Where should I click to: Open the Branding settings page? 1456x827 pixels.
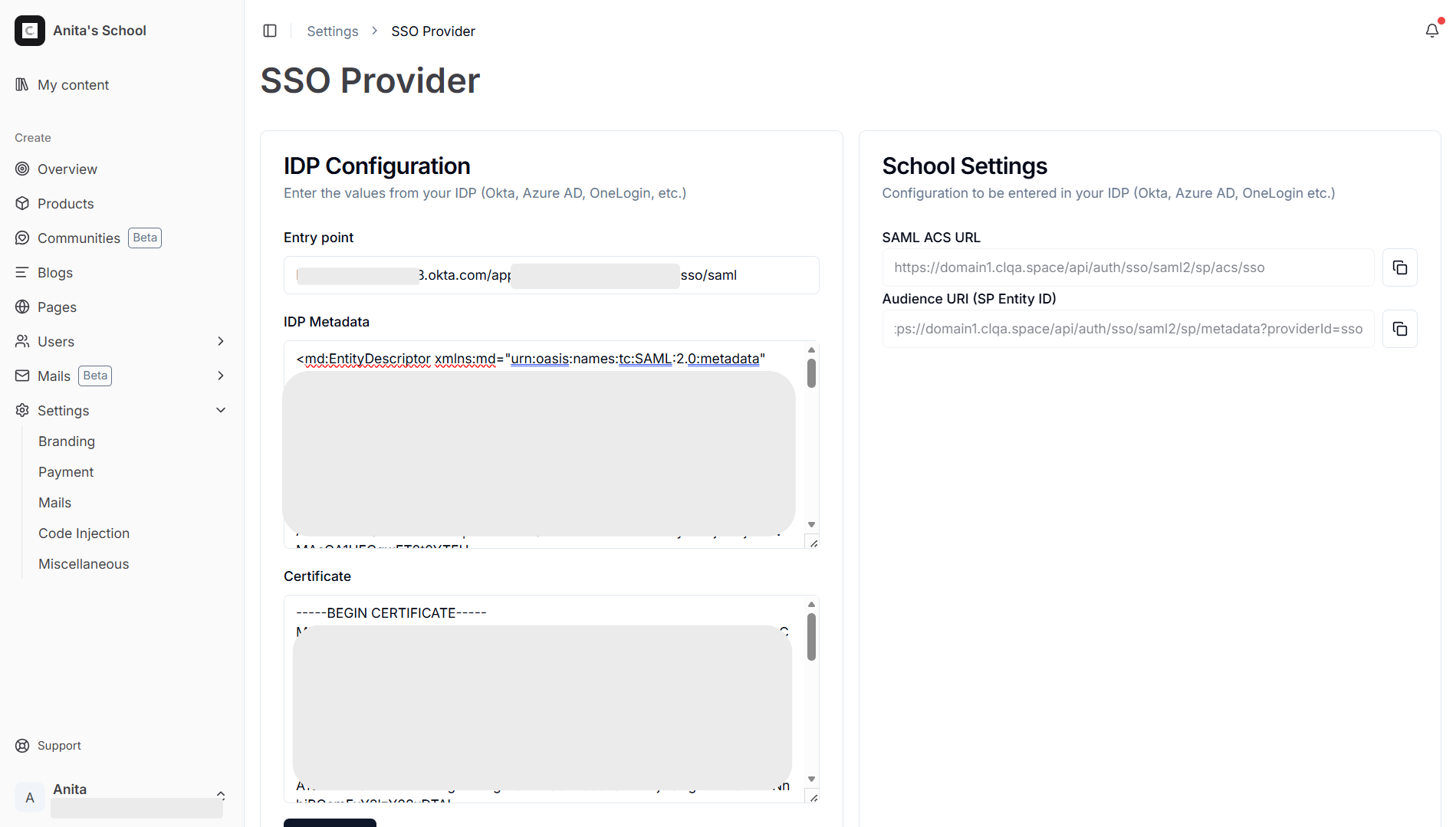67,441
